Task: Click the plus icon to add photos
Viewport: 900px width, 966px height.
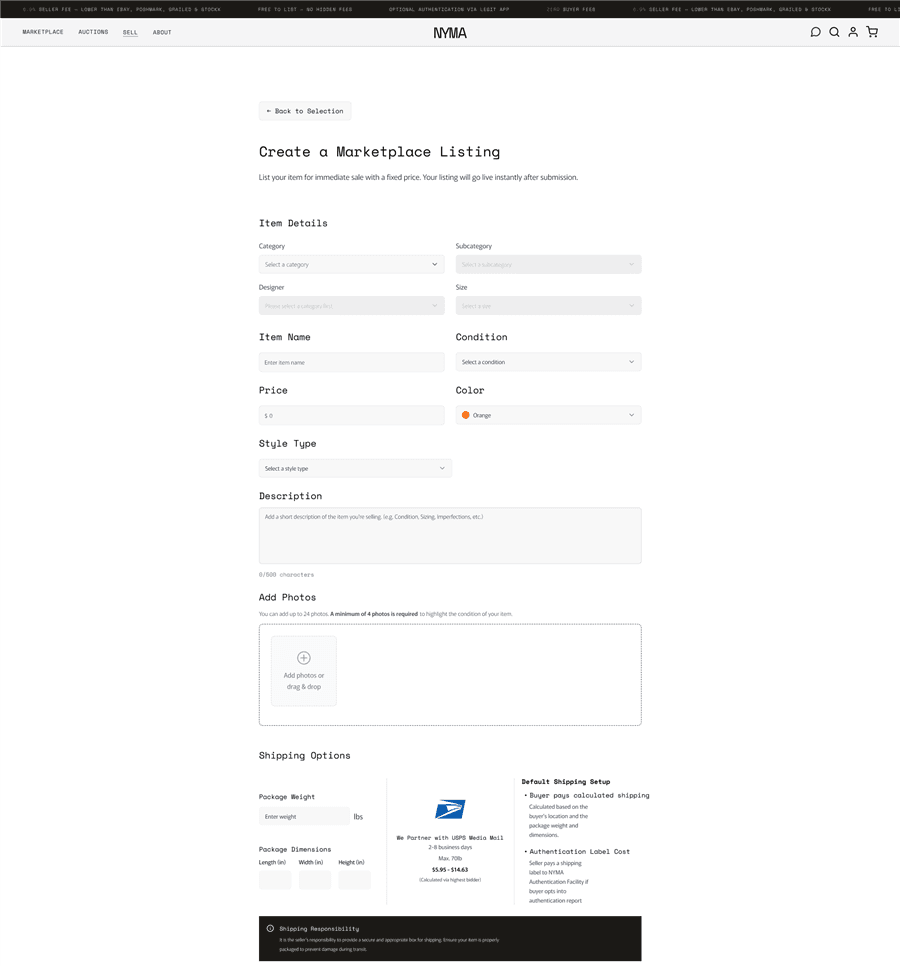Action: click(x=304, y=657)
